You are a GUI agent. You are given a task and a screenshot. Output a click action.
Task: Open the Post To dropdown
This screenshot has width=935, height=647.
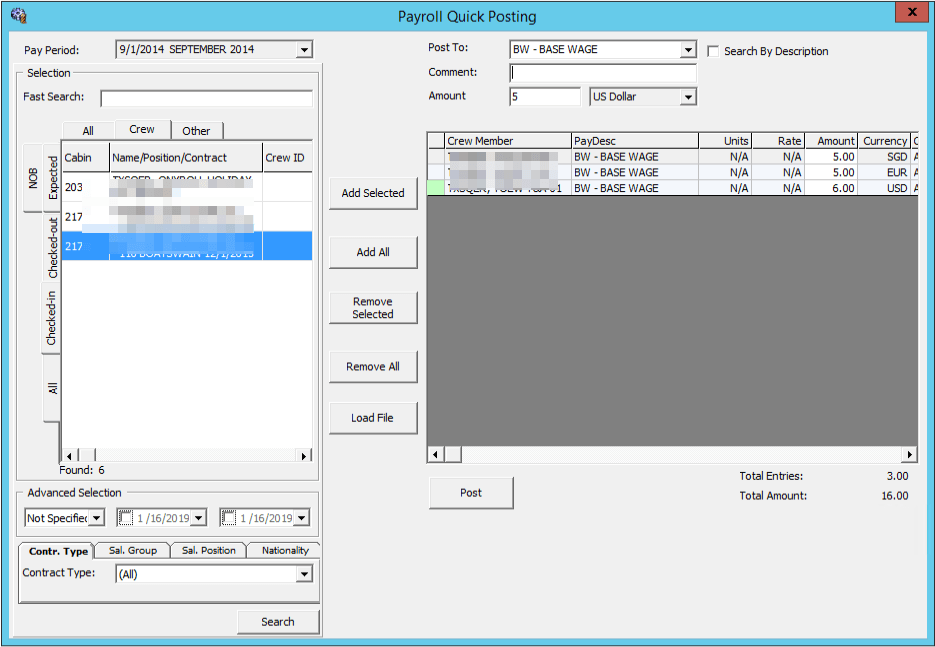[x=688, y=48]
